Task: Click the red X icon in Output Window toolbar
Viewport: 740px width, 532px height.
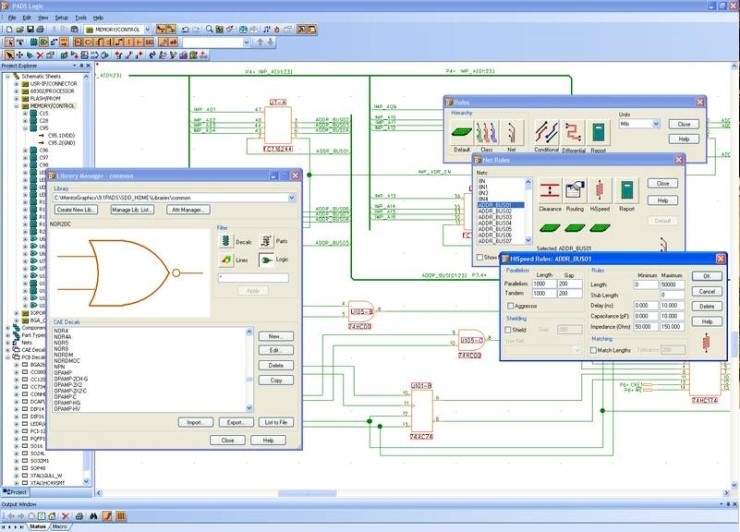Action: pos(66,516)
